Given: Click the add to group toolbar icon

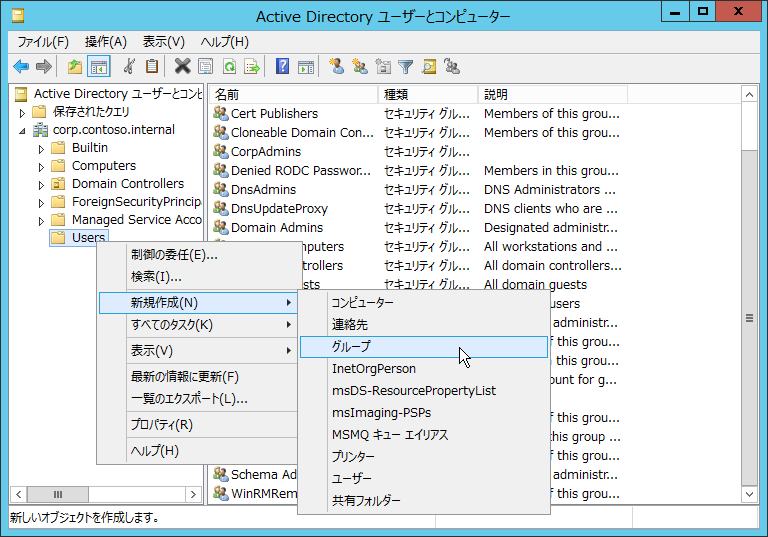Looking at the screenshot, I should click(x=452, y=66).
